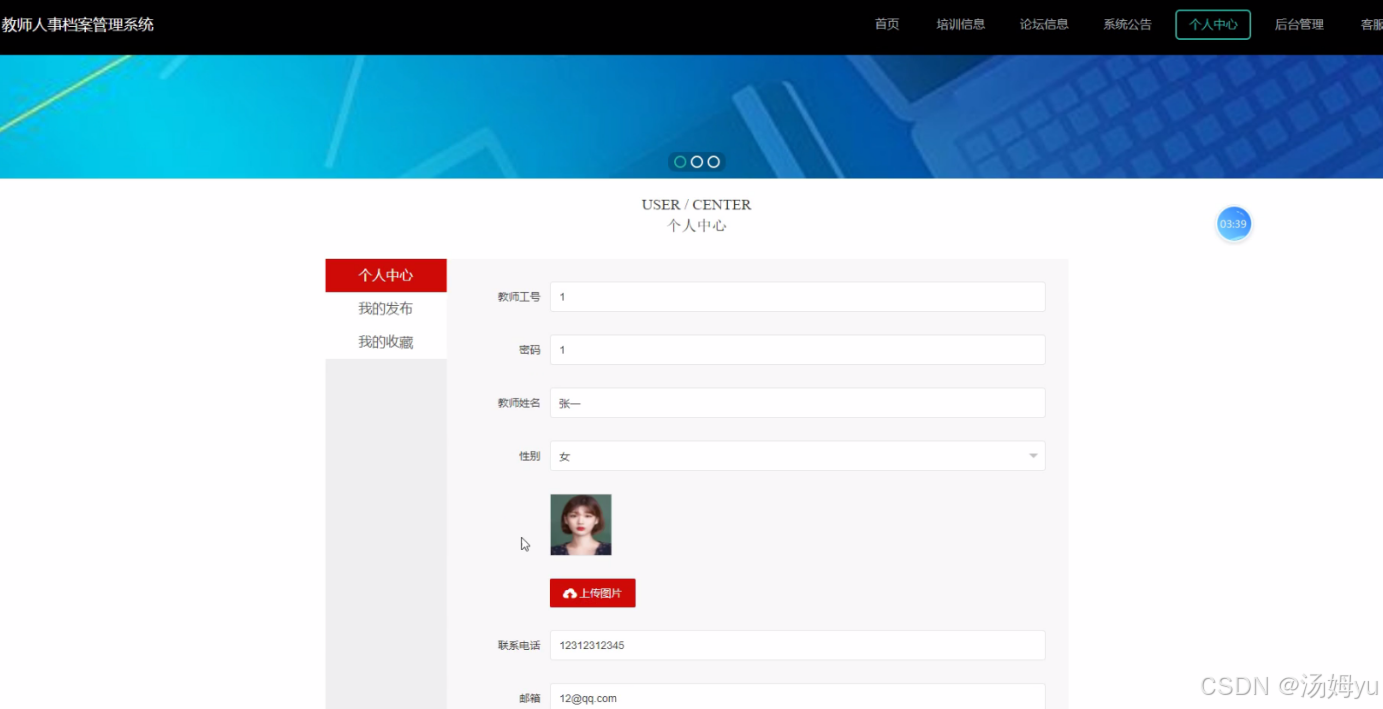Open the 首页 navigation item

[x=887, y=25]
